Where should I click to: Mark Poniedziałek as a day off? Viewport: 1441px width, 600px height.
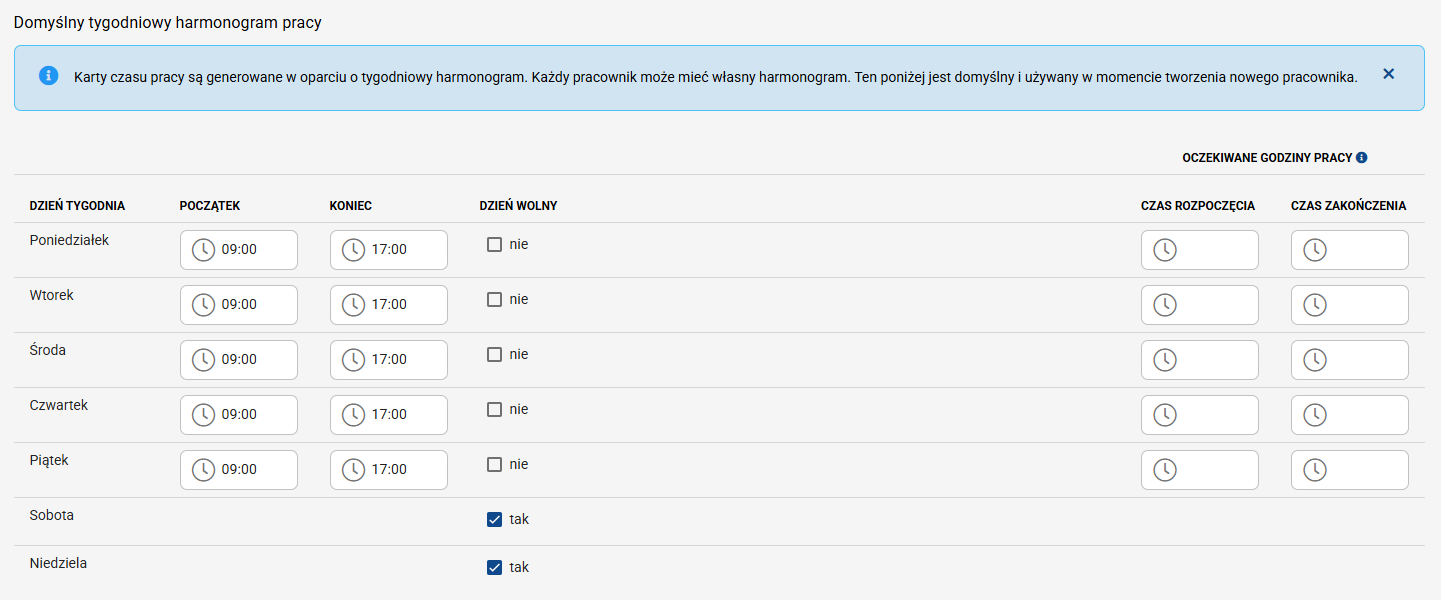coord(494,244)
